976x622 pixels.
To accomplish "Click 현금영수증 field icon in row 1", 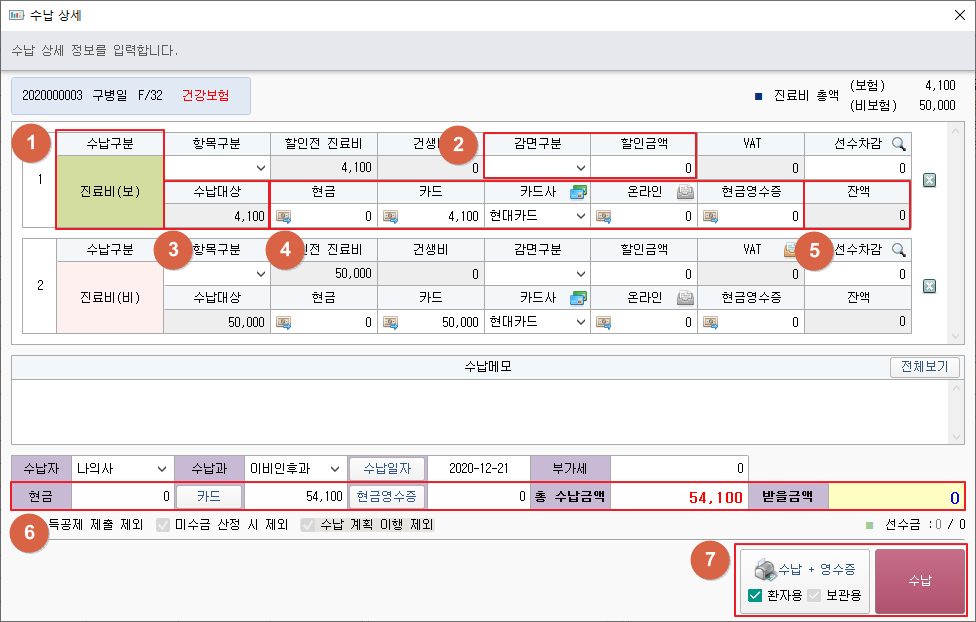I will (710, 215).
